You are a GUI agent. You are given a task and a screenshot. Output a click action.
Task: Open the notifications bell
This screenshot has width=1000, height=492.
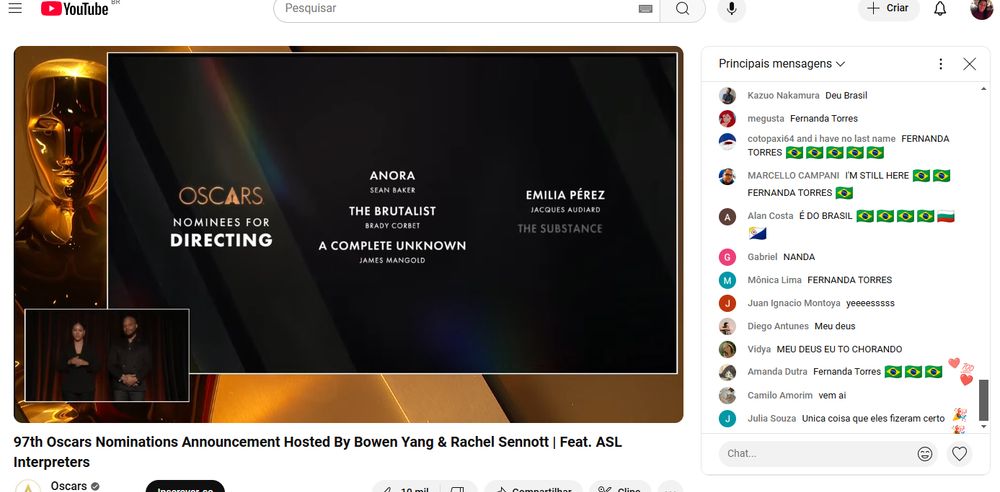pyautogui.click(x=940, y=8)
